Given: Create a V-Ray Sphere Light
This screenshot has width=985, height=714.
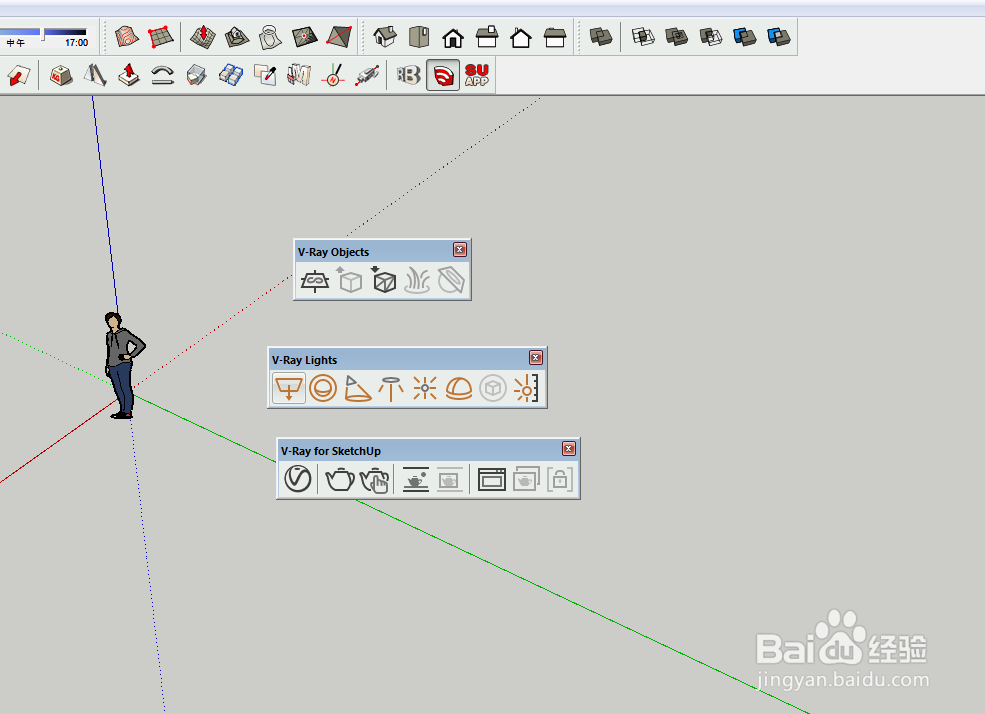Looking at the screenshot, I should [x=323, y=389].
